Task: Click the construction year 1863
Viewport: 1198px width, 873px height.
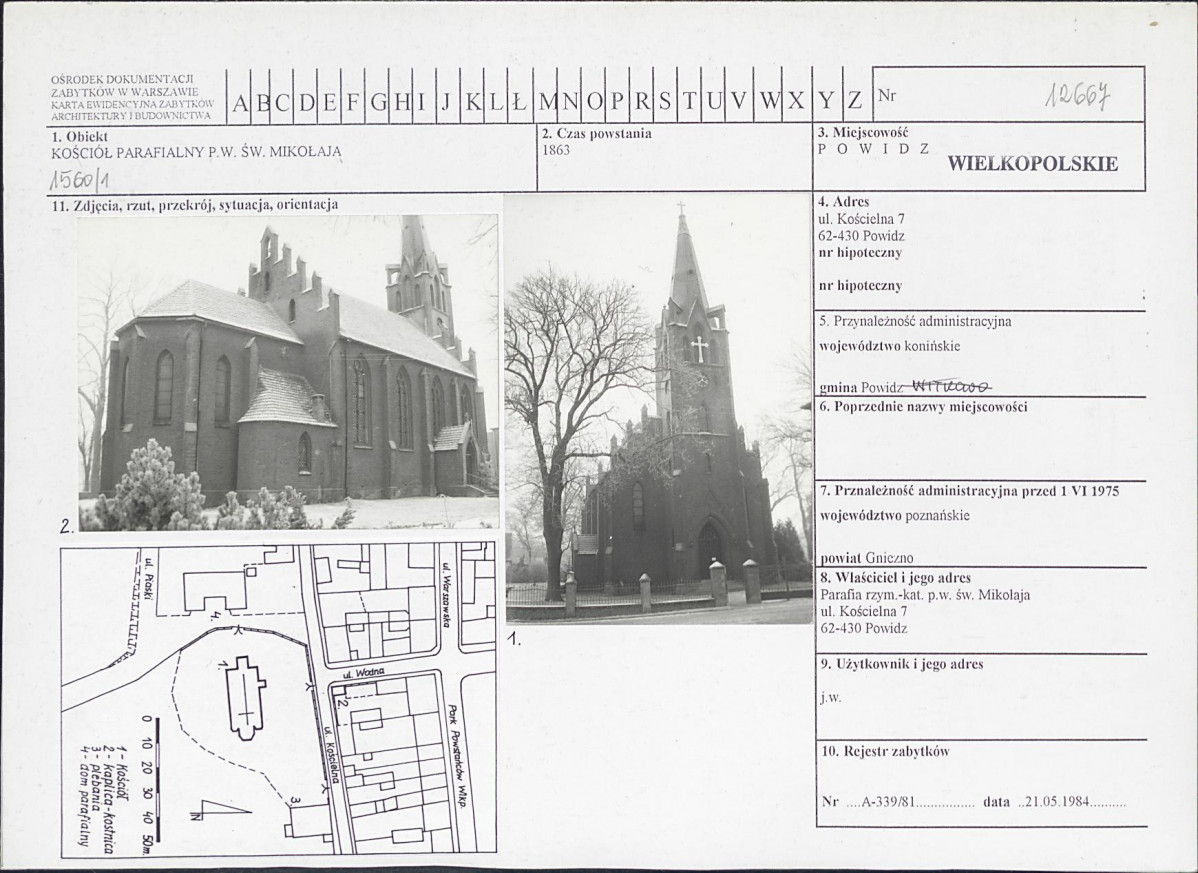Action: tap(555, 150)
